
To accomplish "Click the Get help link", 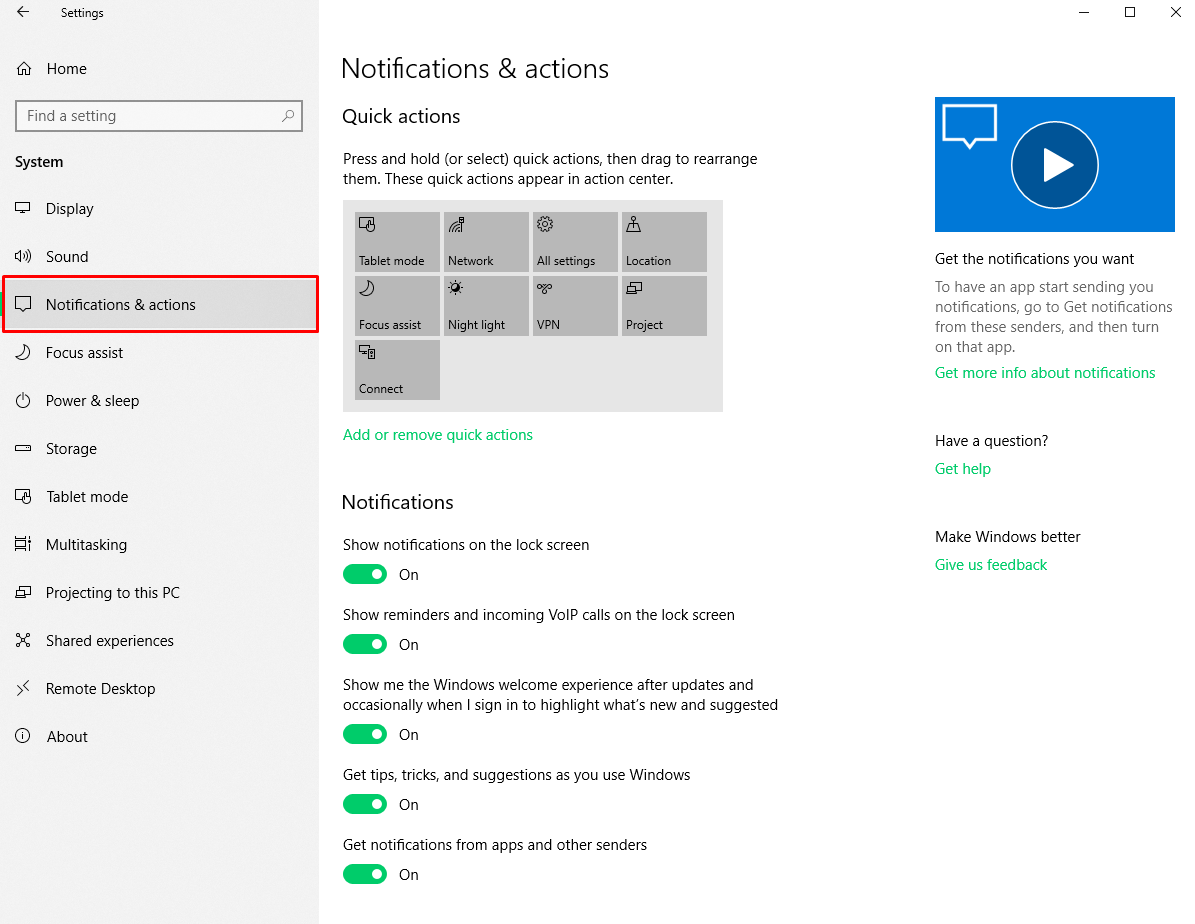I will (963, 469).
